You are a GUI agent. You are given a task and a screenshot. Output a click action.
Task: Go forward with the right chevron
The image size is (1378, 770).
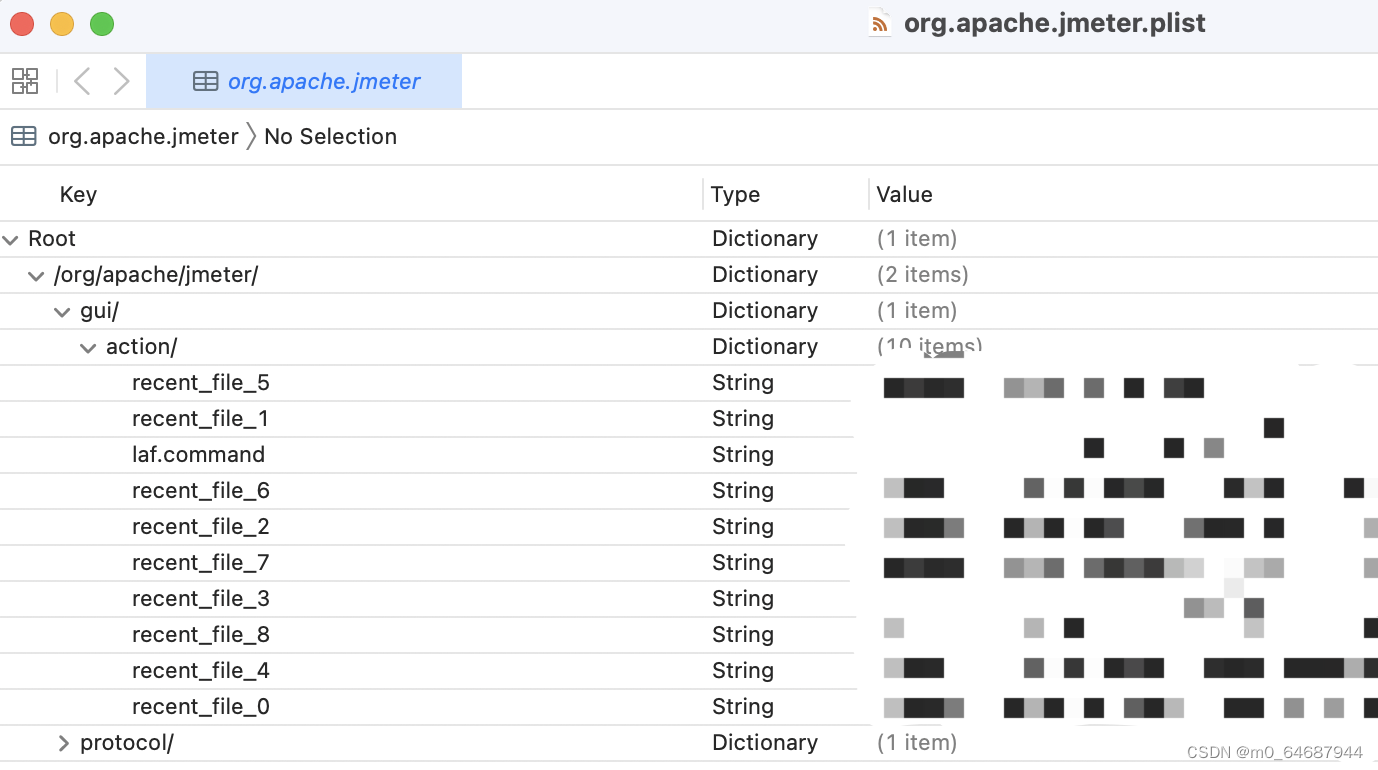click(121, 81)
